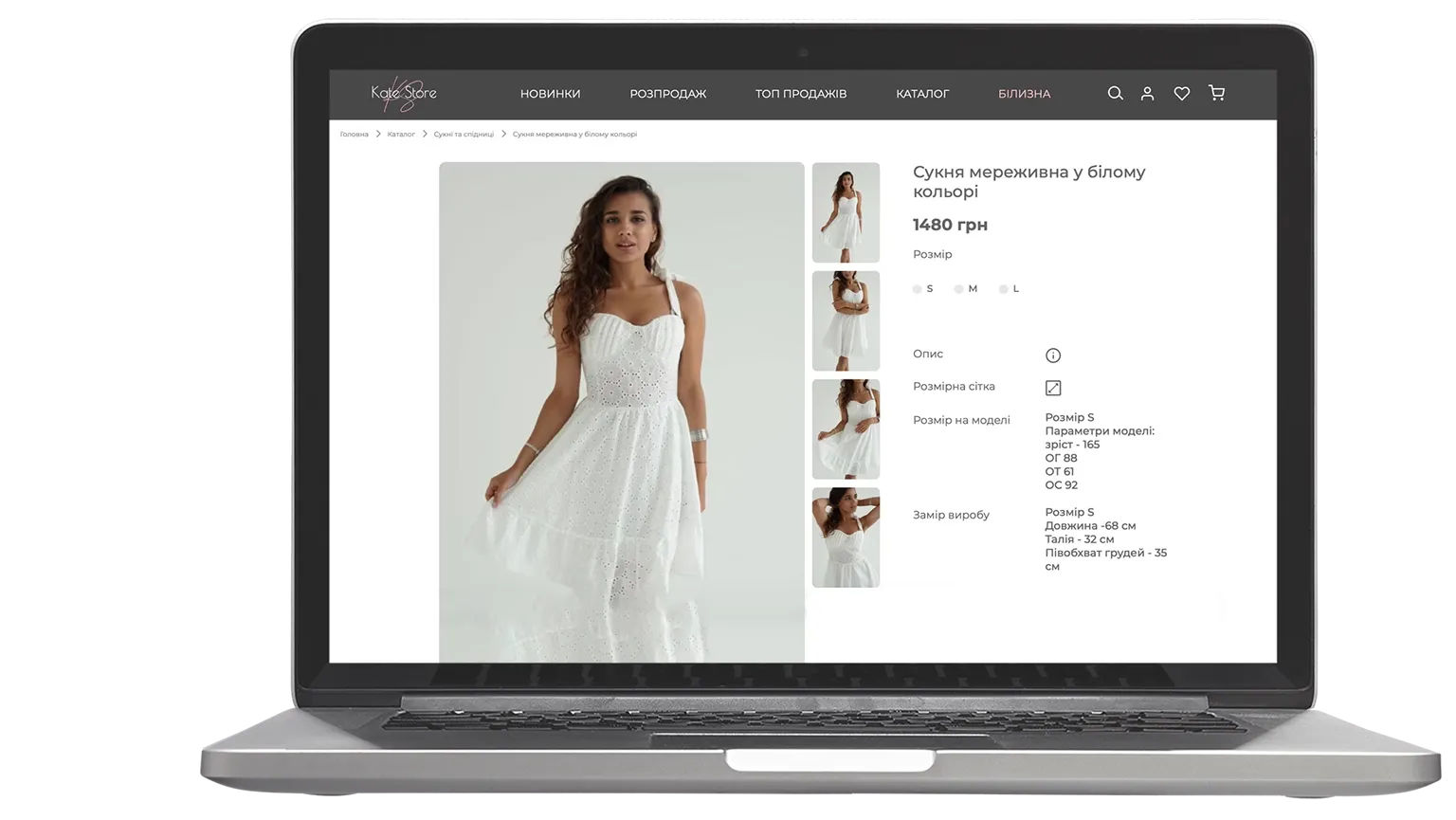
Task: Select the third dress thumbnail
Action: (846, 428)
